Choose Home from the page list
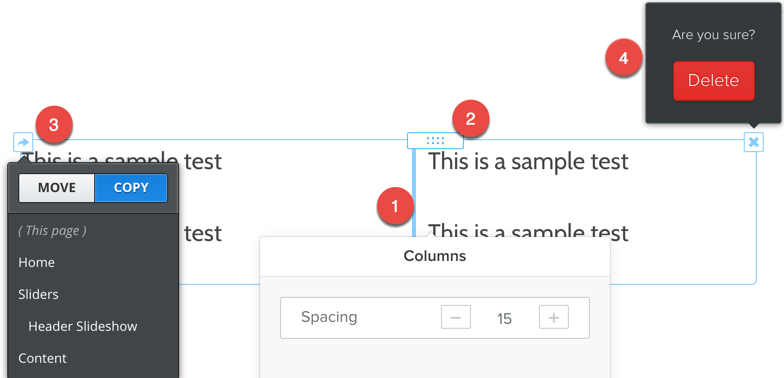Screen dimensions: 784x378 (36, 262)
